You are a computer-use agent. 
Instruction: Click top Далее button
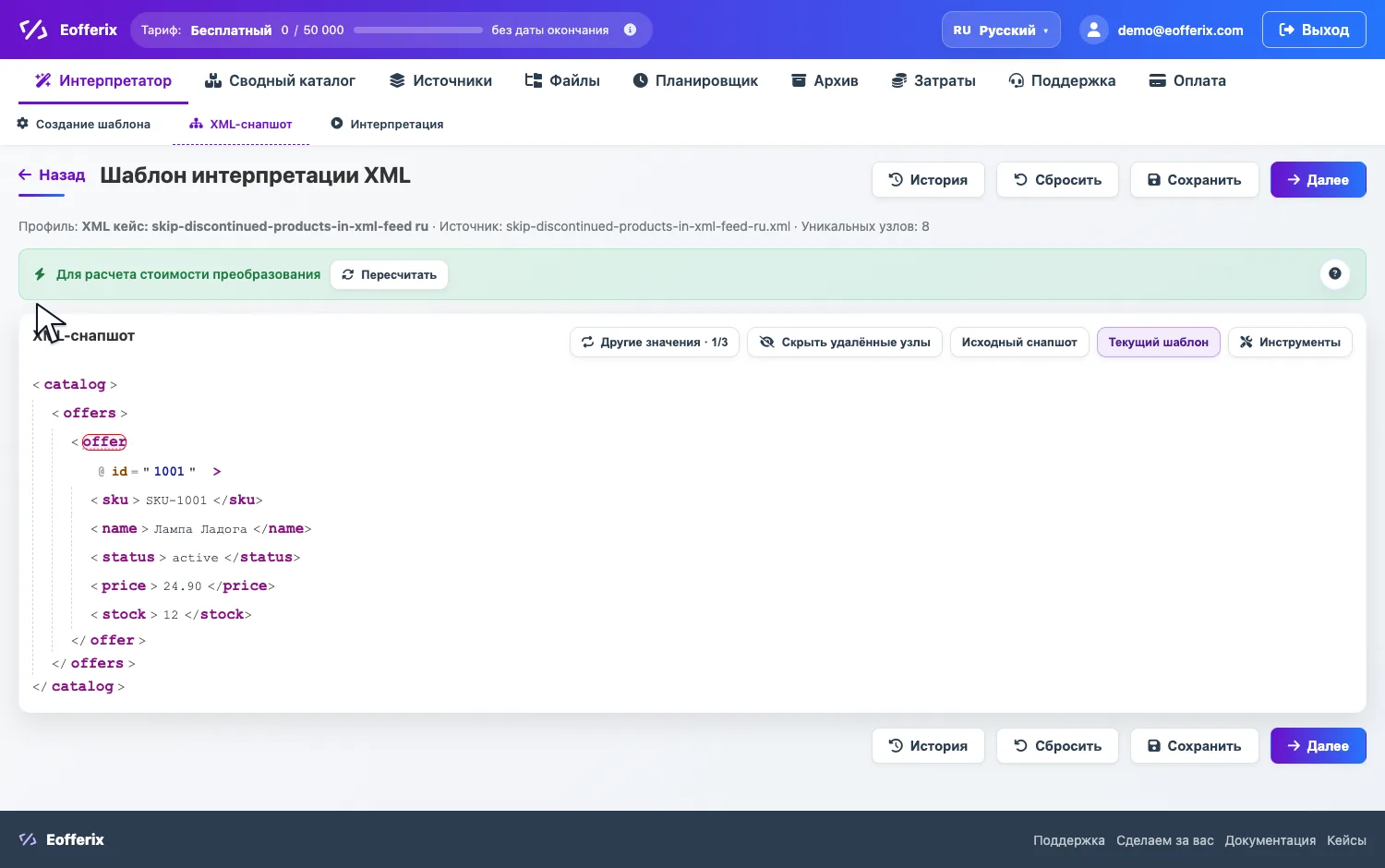(1318, 180)
